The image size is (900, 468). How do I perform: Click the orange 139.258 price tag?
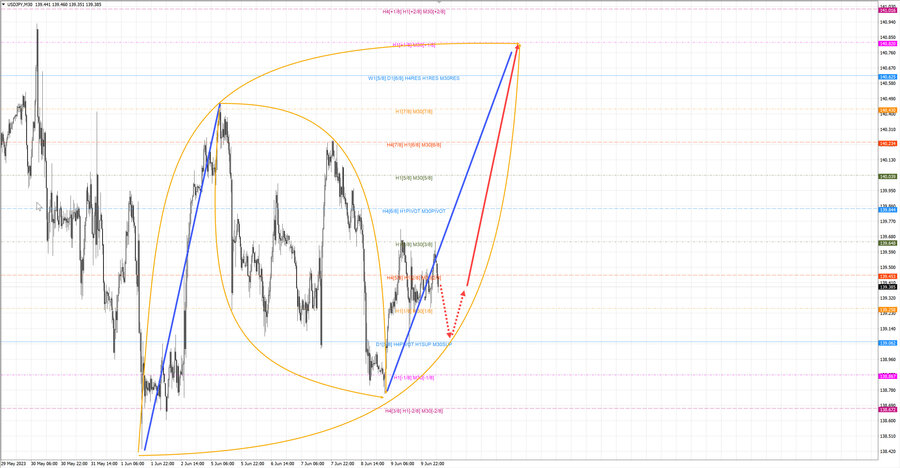[887, 310]
